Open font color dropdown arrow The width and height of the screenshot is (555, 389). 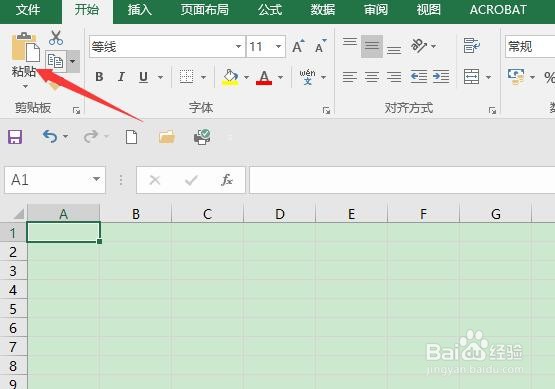coord(280,77)
